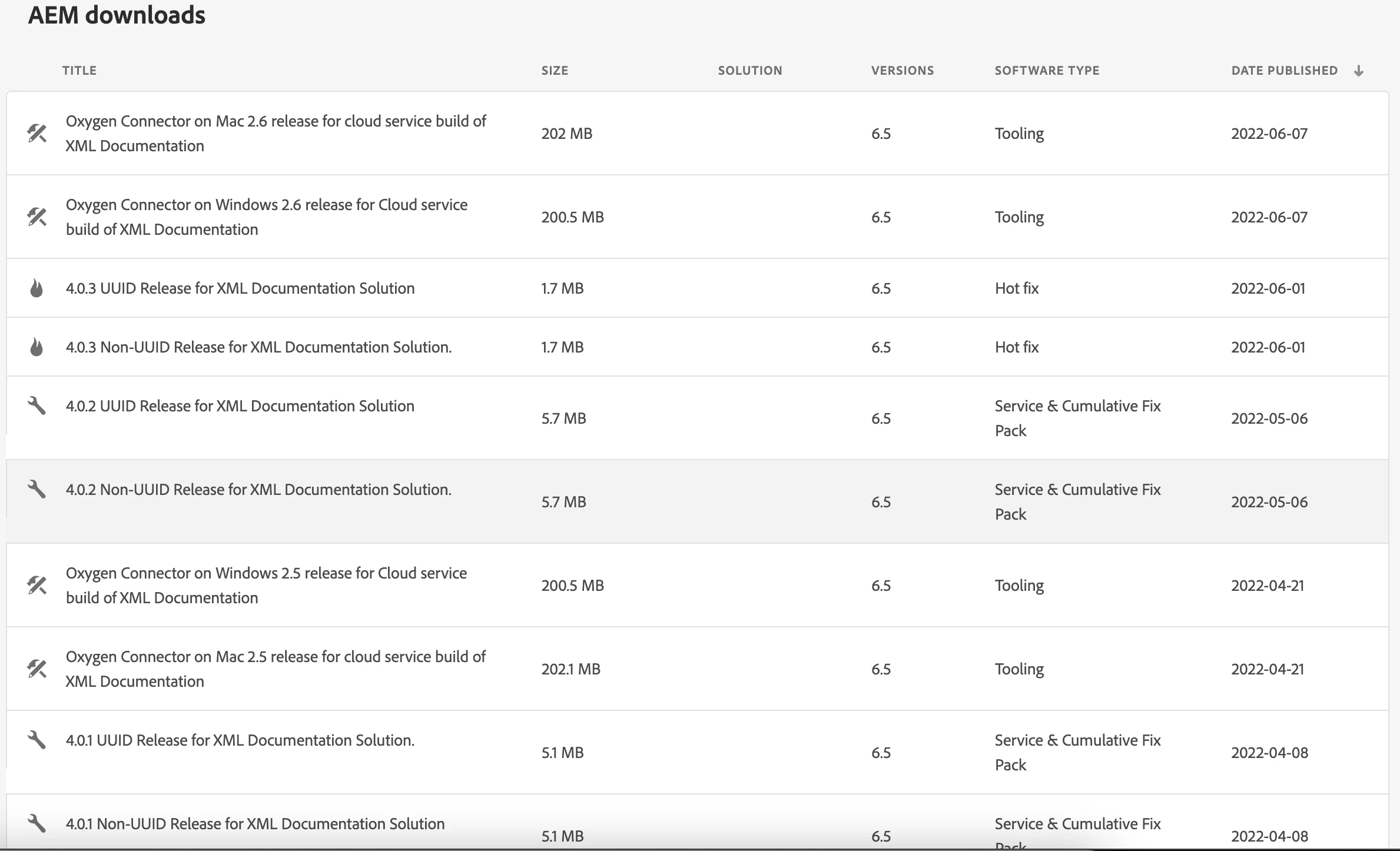Sort by Size column header
This screenshot has width=1400, height=851.
555,71
